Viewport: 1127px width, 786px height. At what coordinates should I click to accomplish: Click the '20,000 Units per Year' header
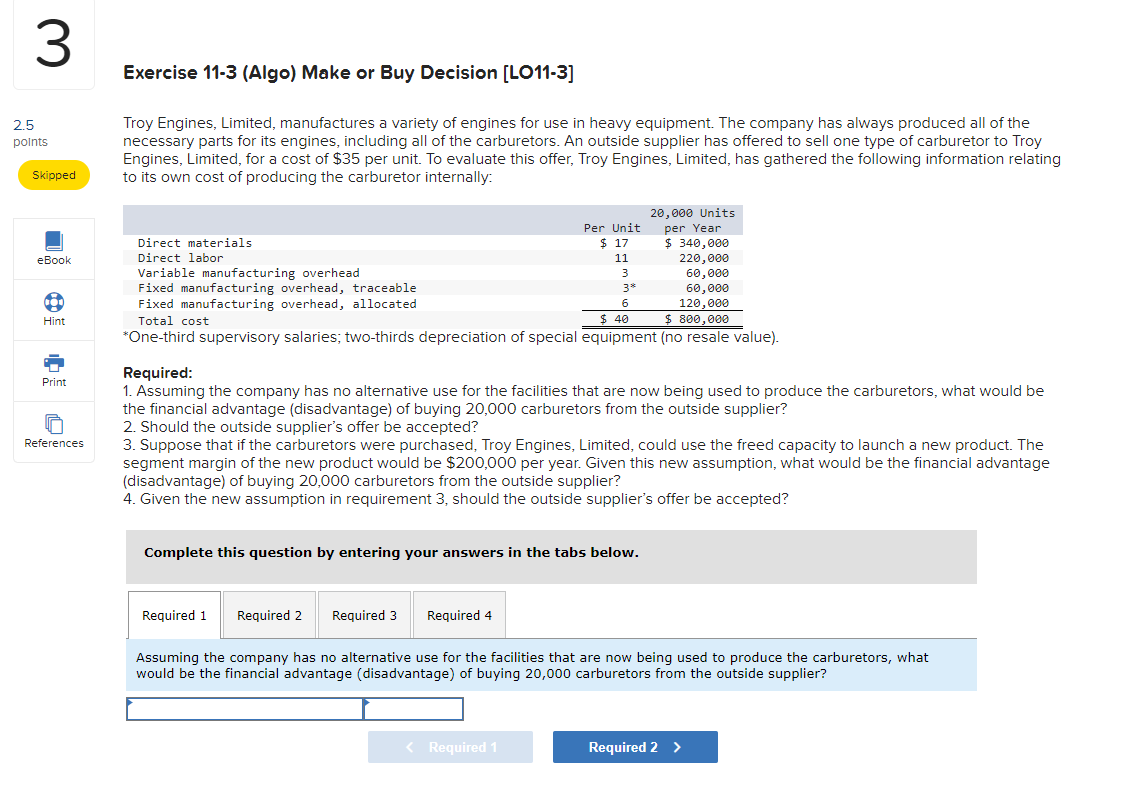click(692, 221)
